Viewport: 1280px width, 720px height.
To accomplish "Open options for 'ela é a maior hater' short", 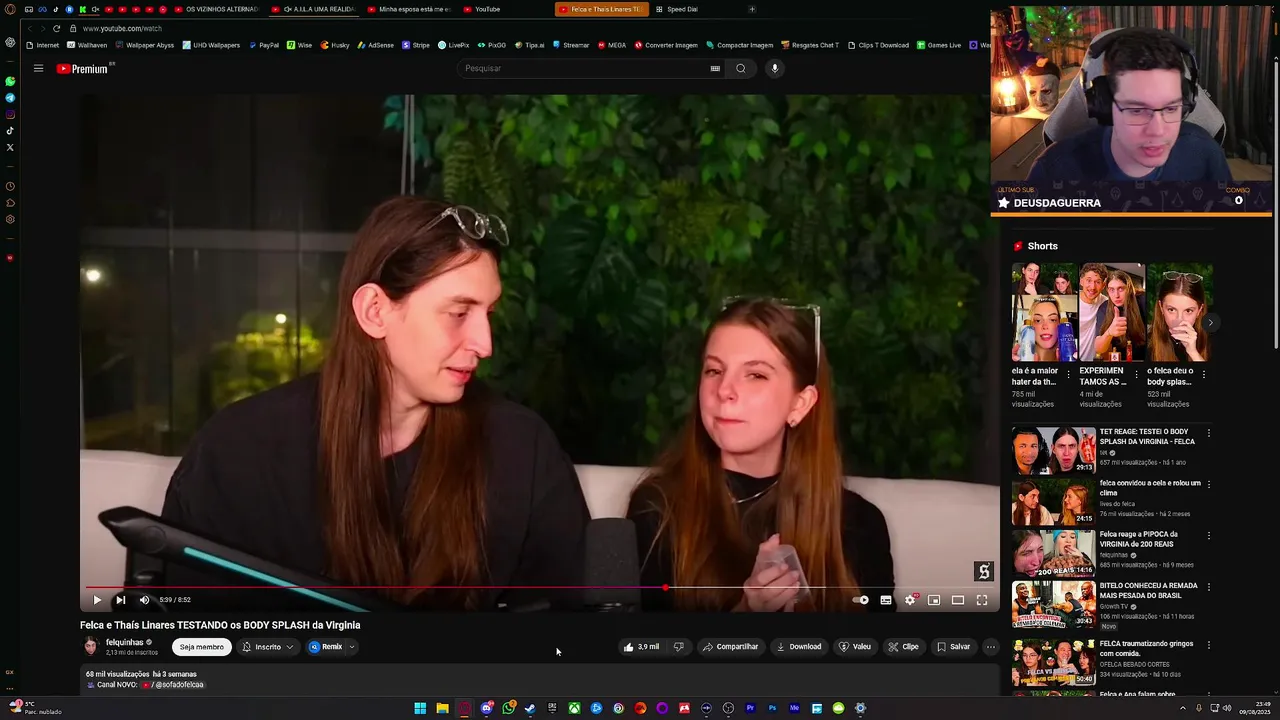I will click(x=1068, y=375).
